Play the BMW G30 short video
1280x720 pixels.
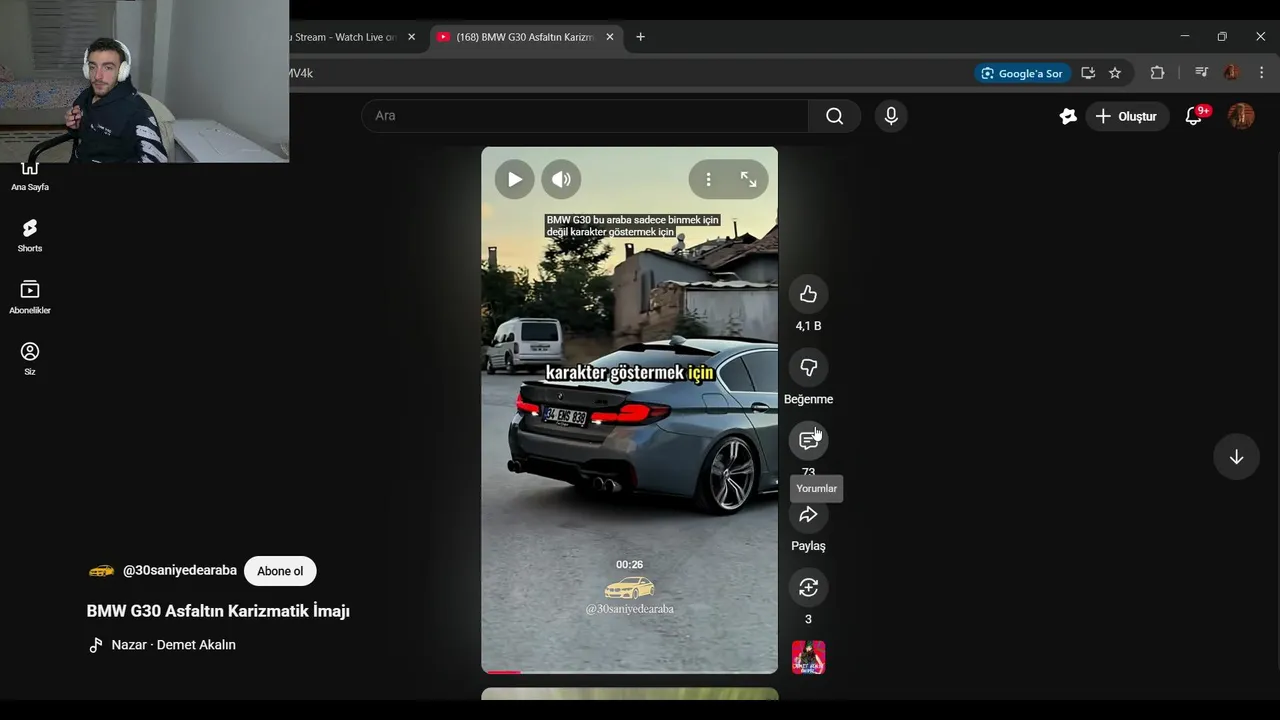514,179
